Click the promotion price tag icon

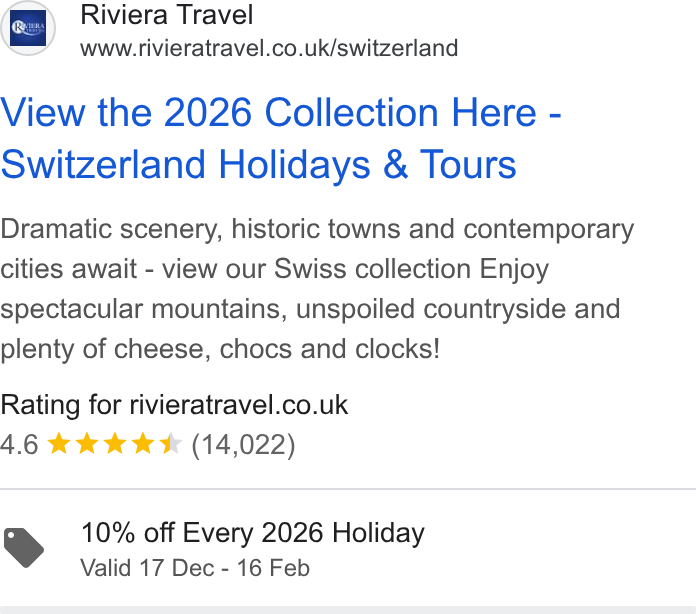point(24,547)
